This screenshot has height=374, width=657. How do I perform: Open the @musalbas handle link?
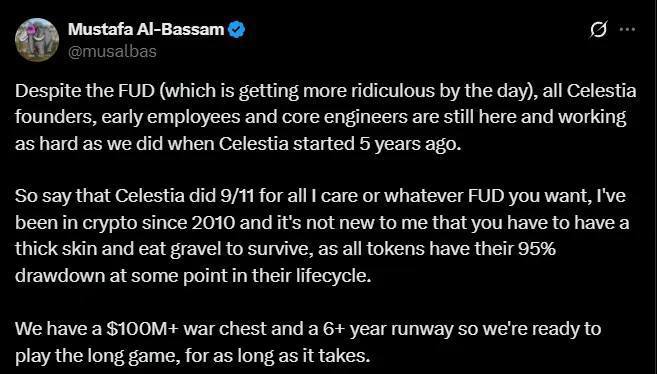112,52
